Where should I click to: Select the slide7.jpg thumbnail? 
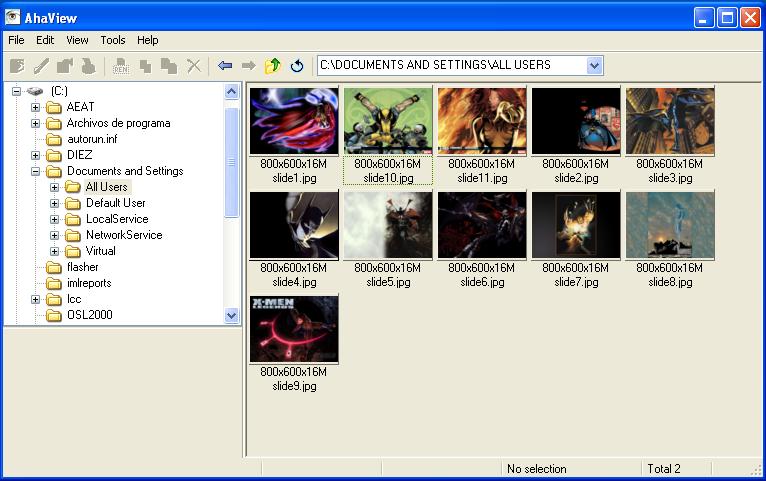point(576,225)
